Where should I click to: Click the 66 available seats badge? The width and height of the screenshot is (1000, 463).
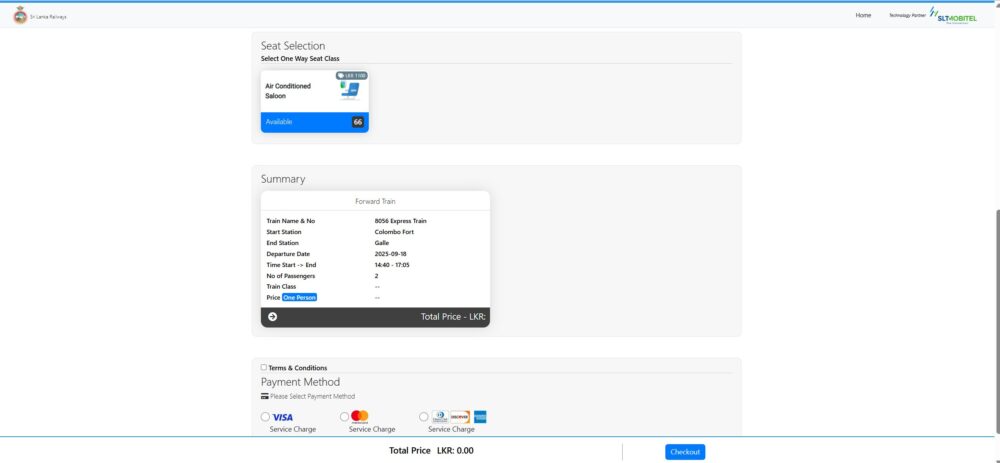tap(357, 122)
